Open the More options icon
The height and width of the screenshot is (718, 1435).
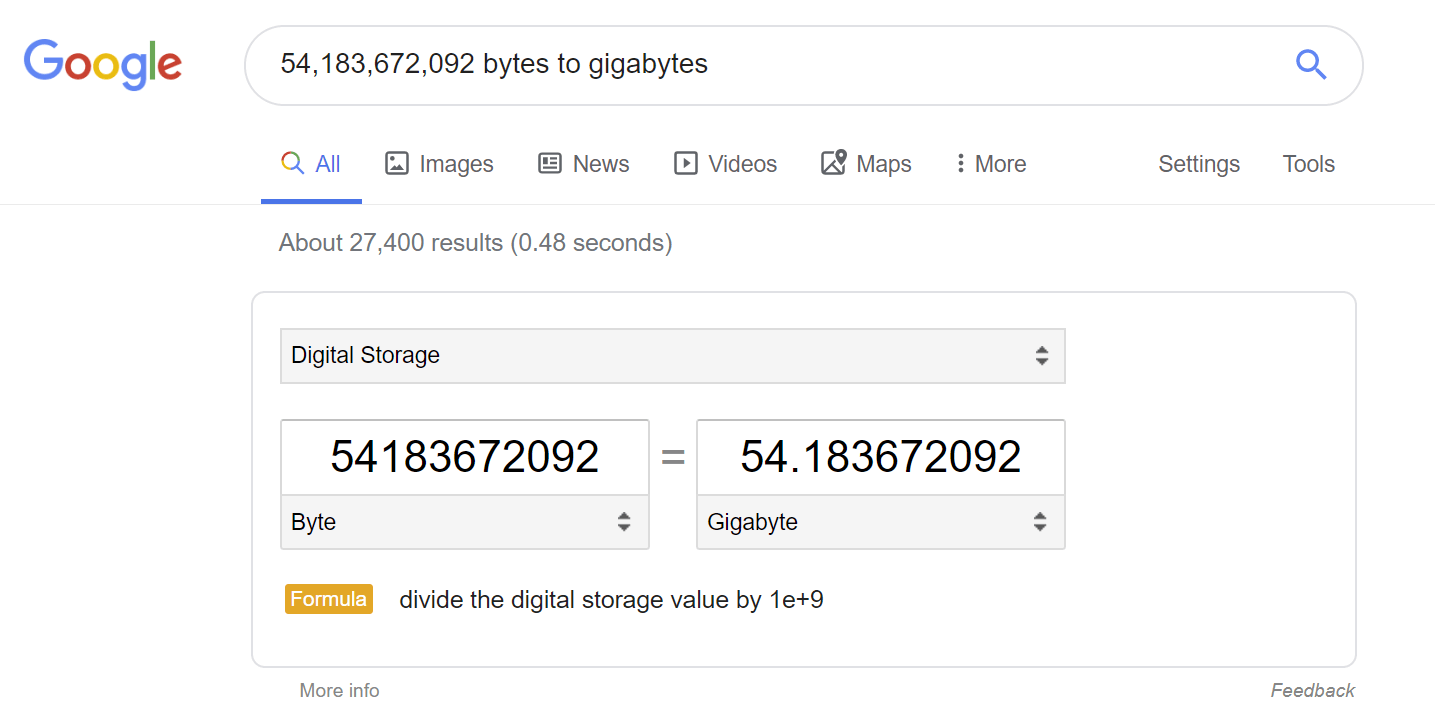pos(961,163)
